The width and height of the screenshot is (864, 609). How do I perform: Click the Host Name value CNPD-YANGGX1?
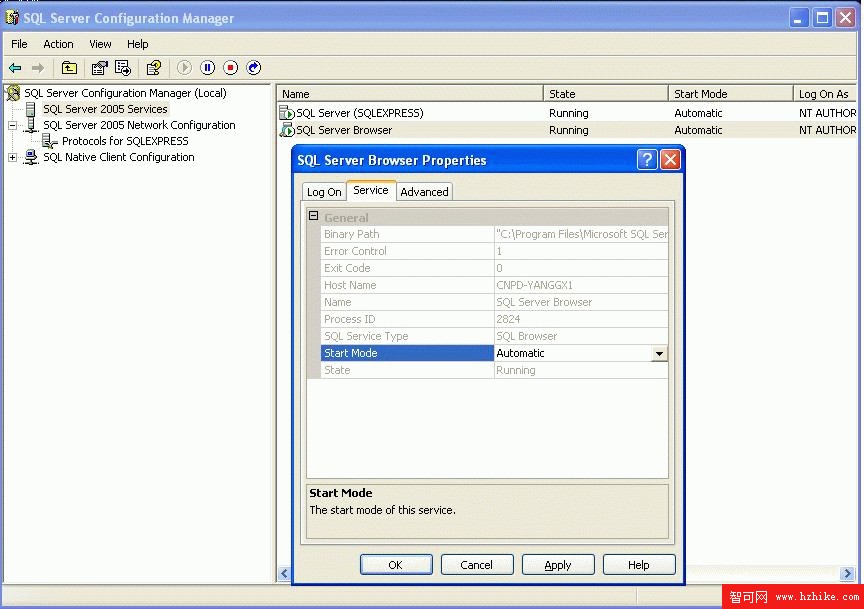point(534,285)
